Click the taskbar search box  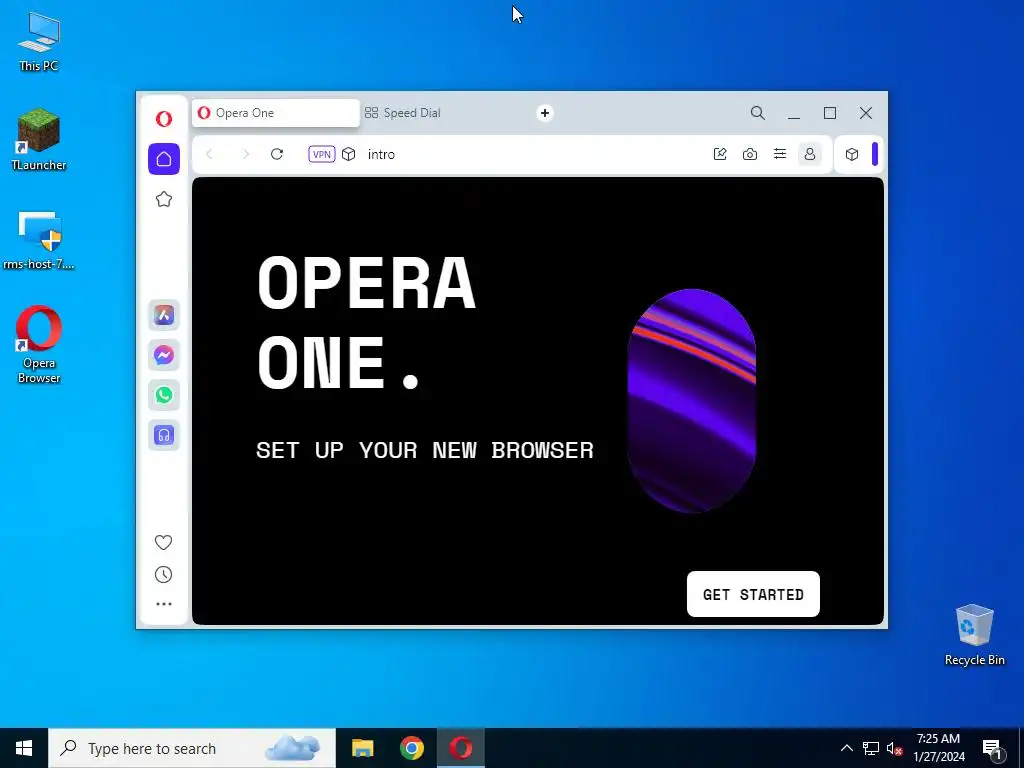192,748
